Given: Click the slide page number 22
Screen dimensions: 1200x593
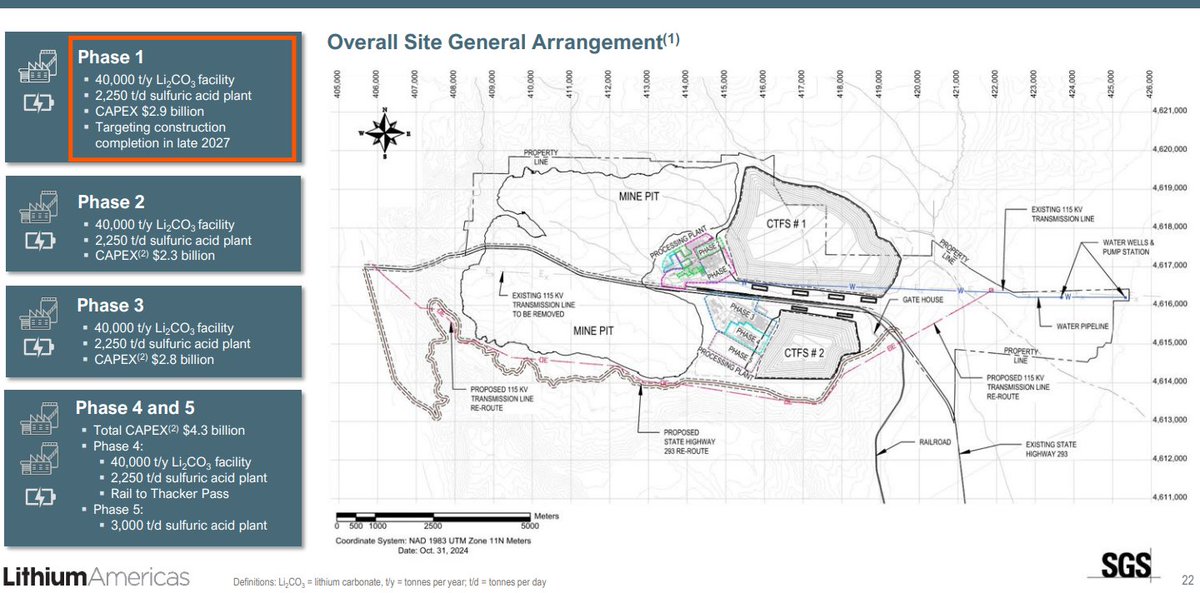Looking at the screenshot, I should tap(1187, 579).
